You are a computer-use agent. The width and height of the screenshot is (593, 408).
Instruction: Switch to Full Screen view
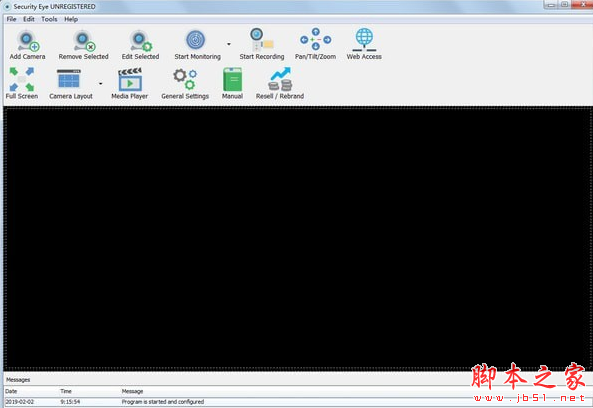[x=22, y=84]
